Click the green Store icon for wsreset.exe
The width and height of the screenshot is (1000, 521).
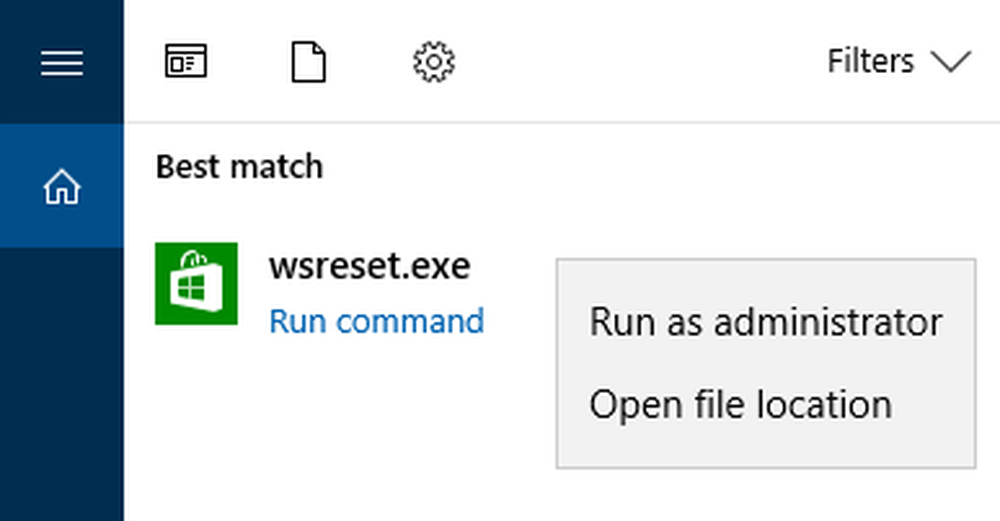point(196,283)
